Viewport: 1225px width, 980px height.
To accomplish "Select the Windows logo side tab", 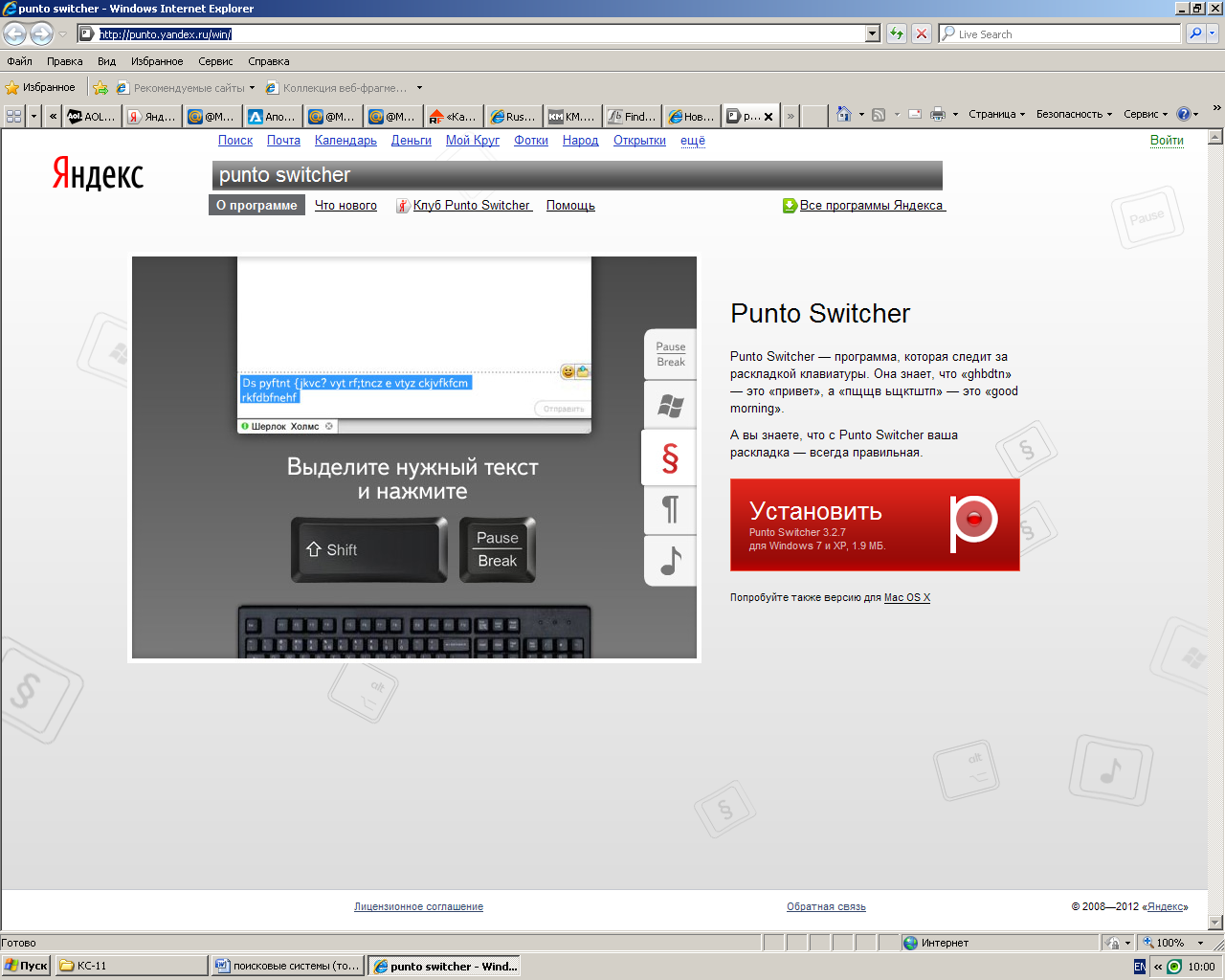I will pyautogui.click(x=670, y=406).
